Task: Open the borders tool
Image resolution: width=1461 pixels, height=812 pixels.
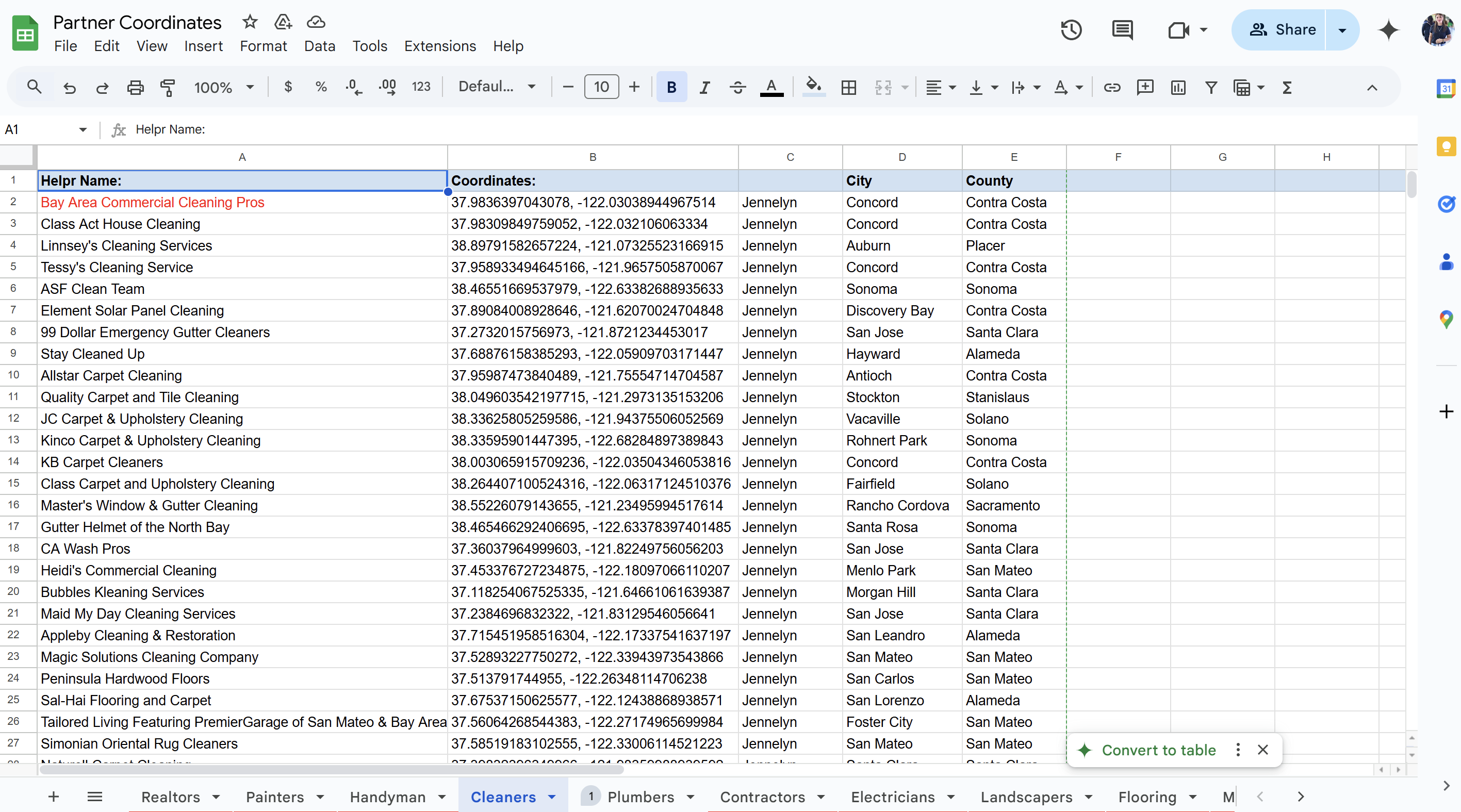Action: pyautogui.click(x=848, y=87)
